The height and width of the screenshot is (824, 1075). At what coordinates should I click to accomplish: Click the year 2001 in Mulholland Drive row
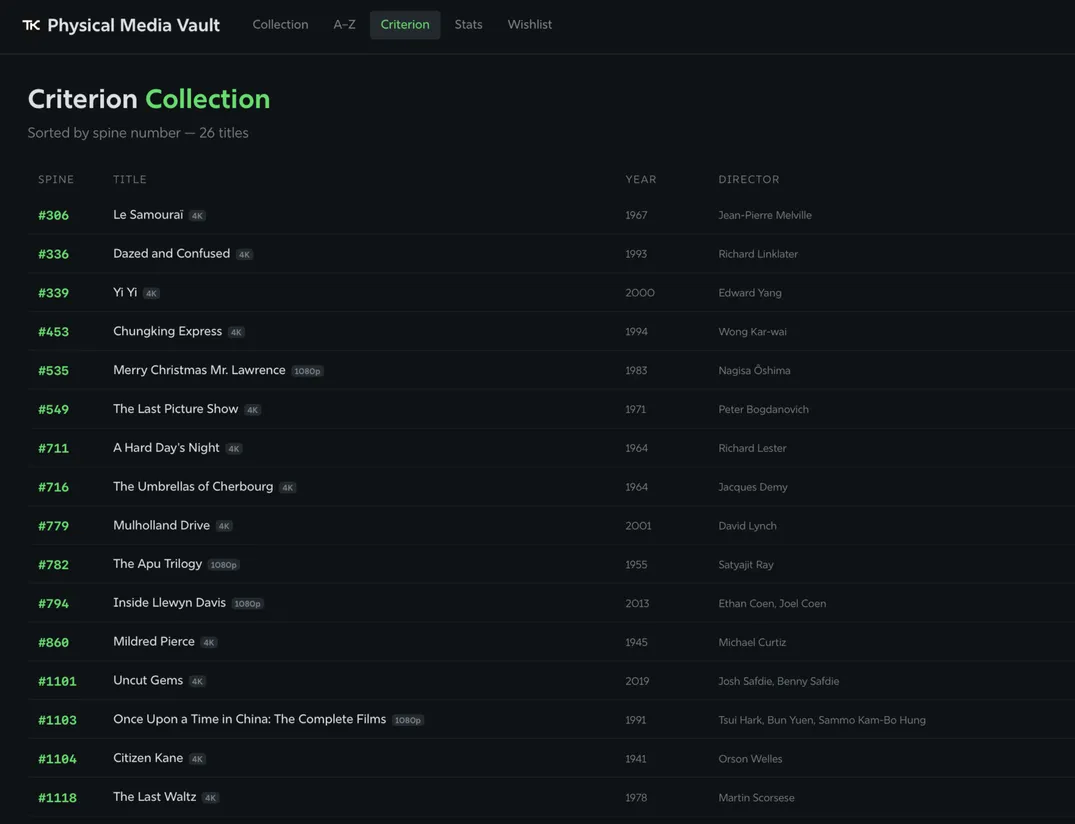click(x=638, y=526)
